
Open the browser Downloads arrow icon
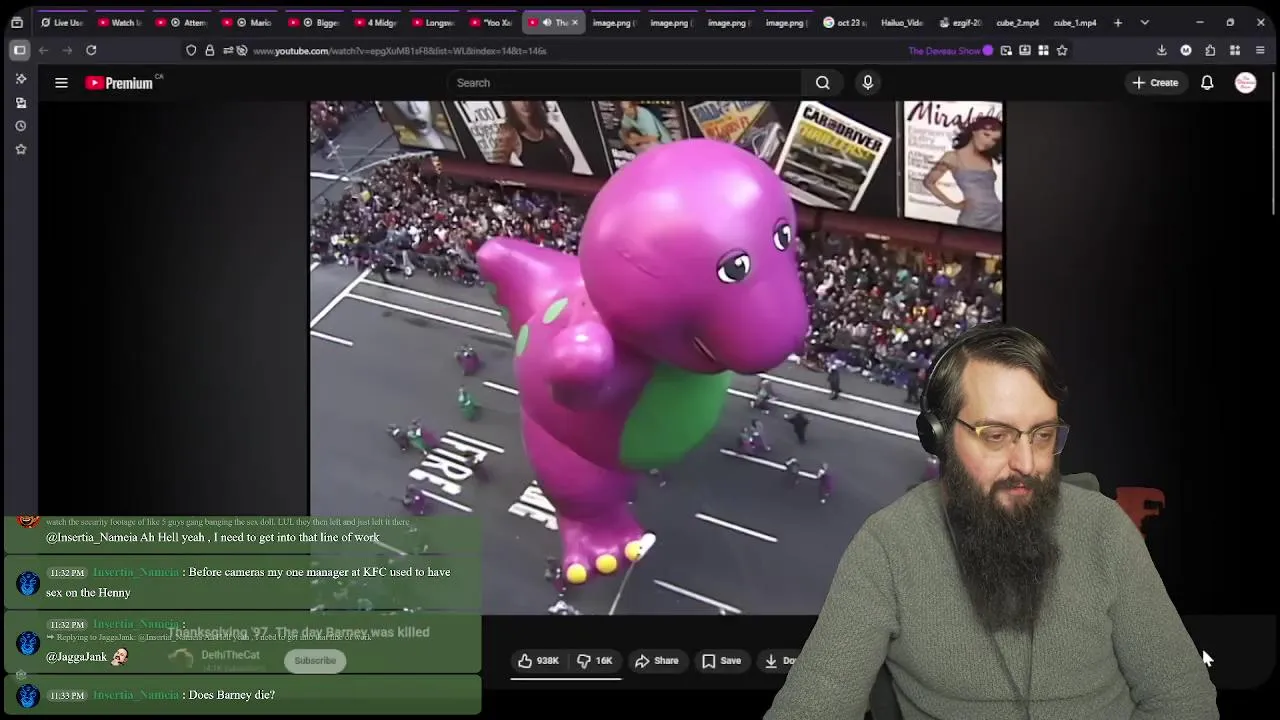(1161, 50)
